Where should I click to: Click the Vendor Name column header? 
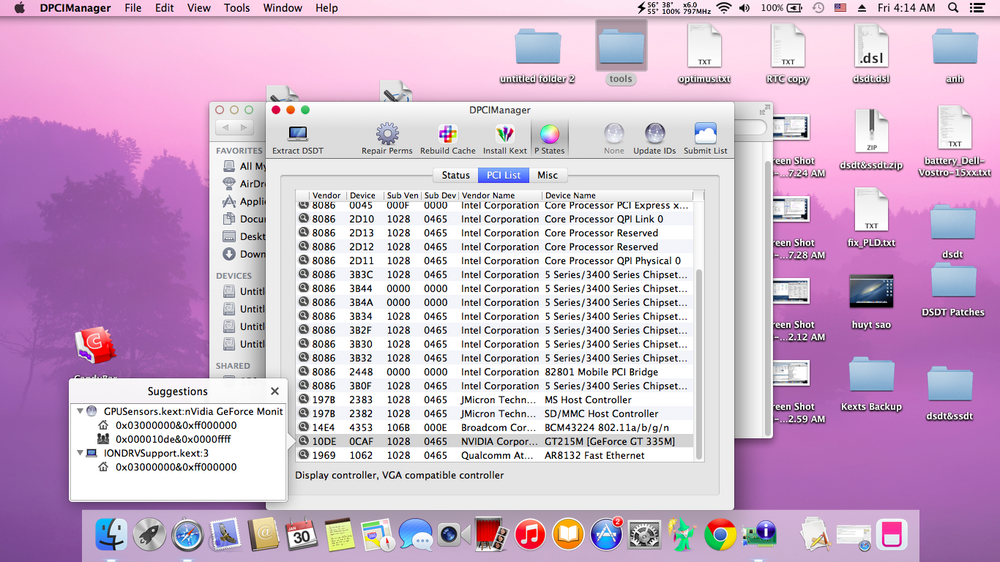[x=500, y=195]
